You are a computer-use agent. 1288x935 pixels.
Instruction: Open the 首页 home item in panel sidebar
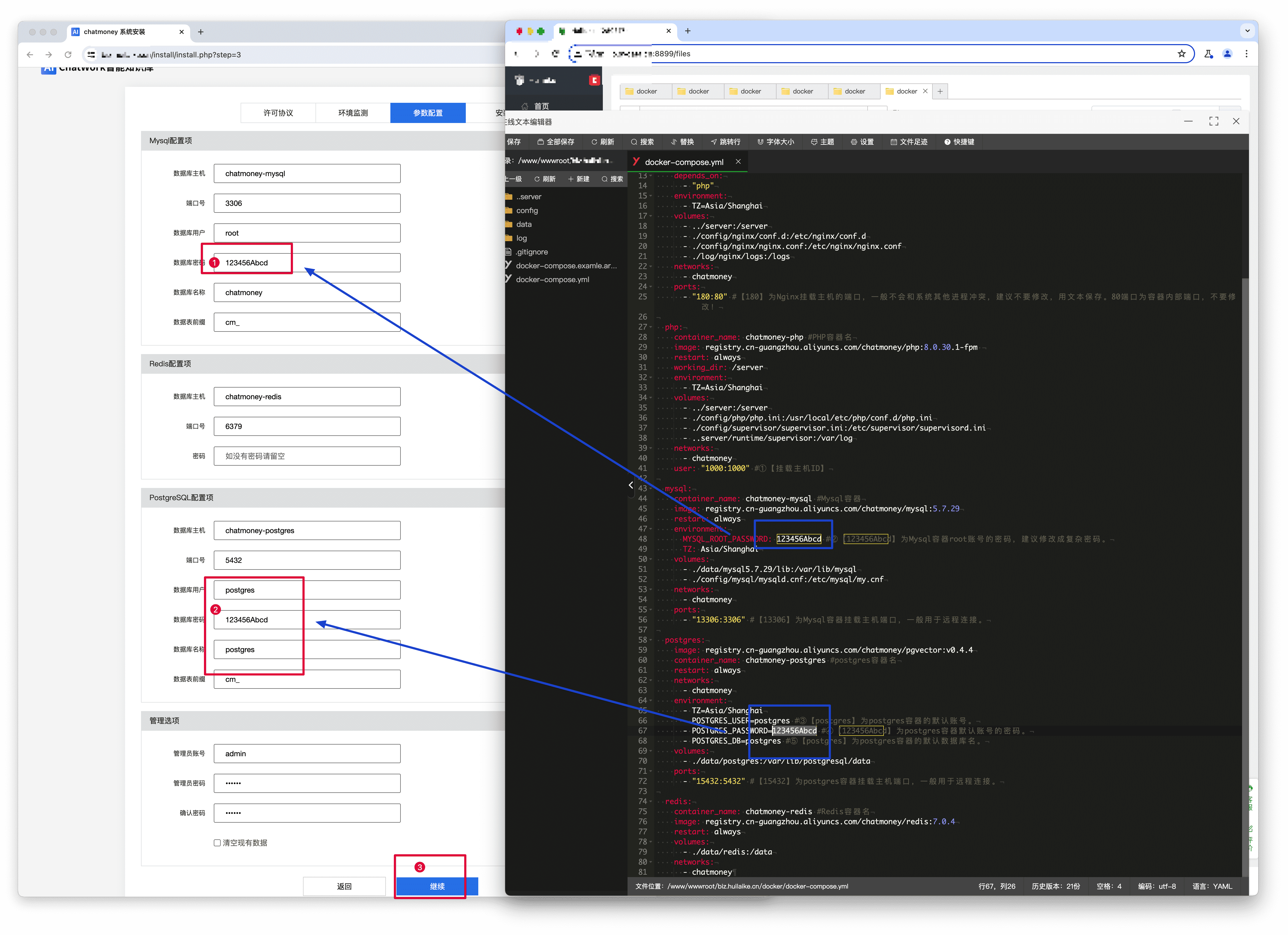(536, 106)
